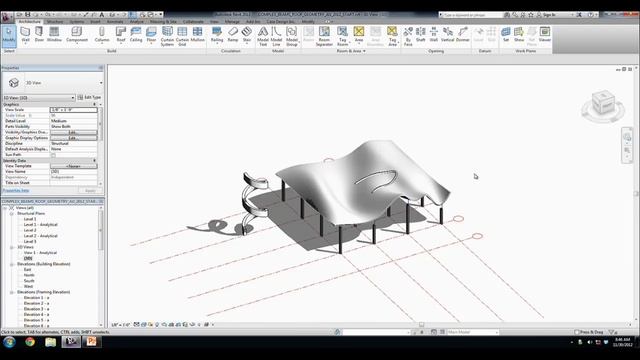Pick the Roof tool
Screen dimensions: 640x360
click(x=121, y=34)
